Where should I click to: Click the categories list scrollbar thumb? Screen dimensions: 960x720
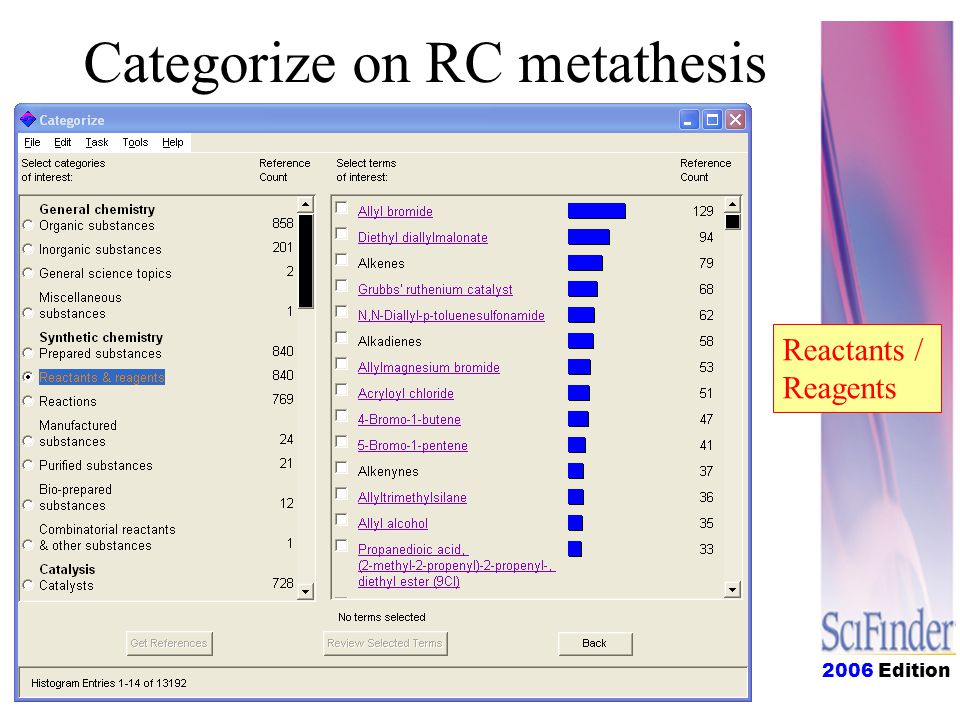306,261
